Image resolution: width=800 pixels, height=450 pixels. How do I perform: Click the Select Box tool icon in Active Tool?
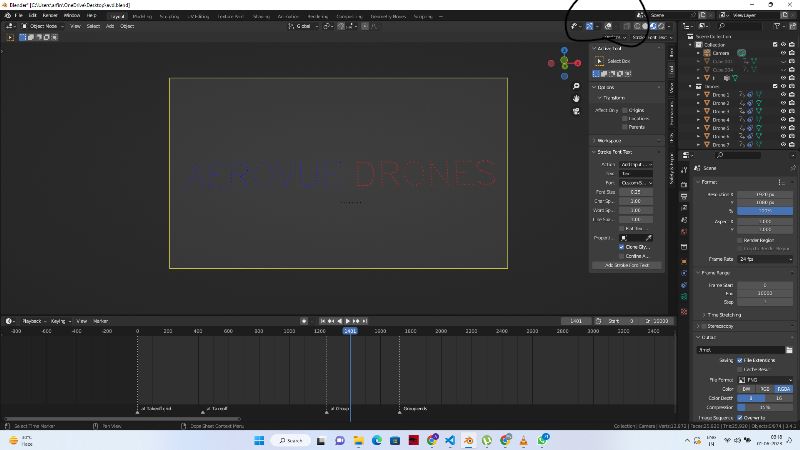point(599,61)
